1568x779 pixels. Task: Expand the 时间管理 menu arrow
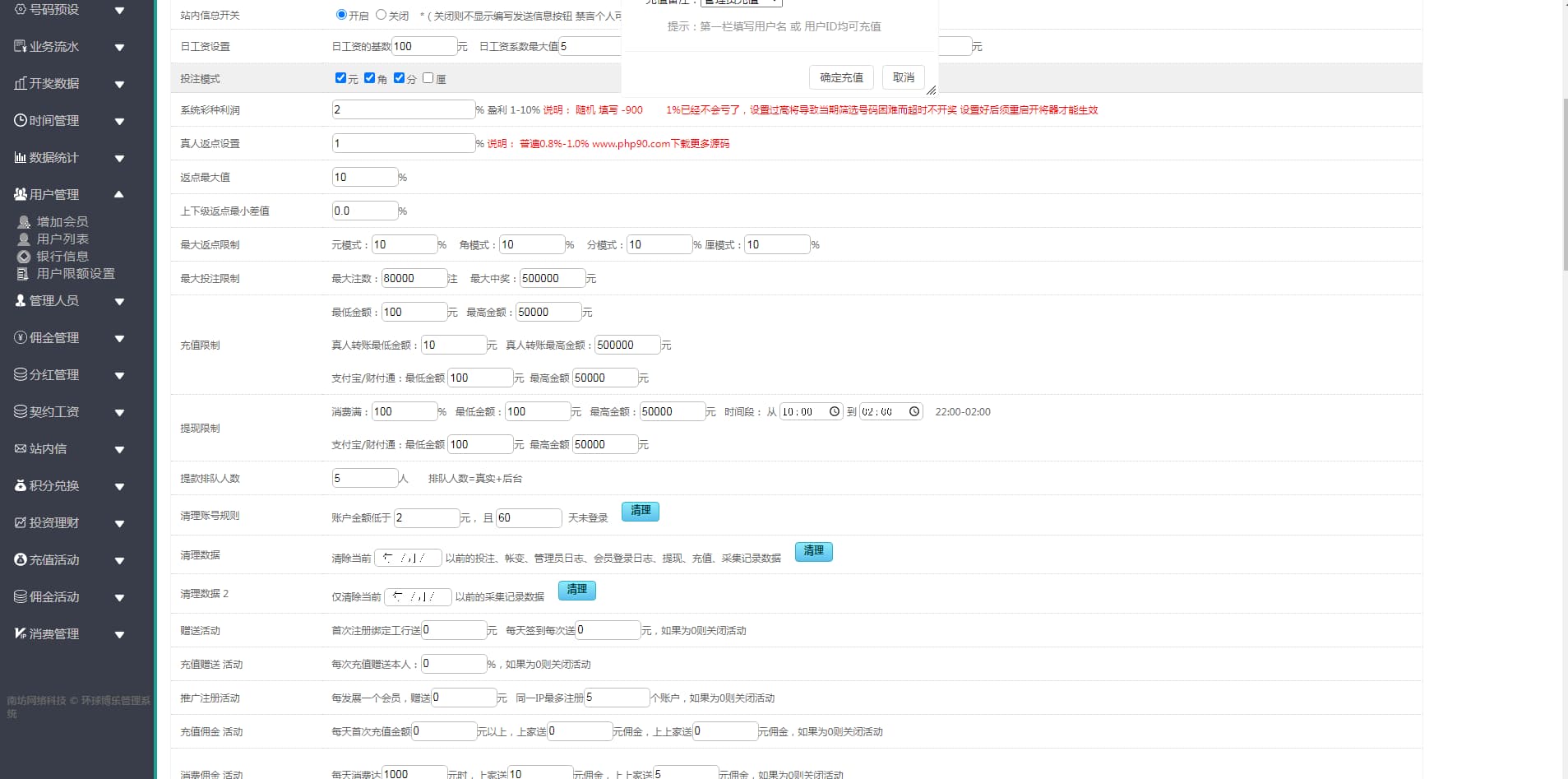click(119, 121)
